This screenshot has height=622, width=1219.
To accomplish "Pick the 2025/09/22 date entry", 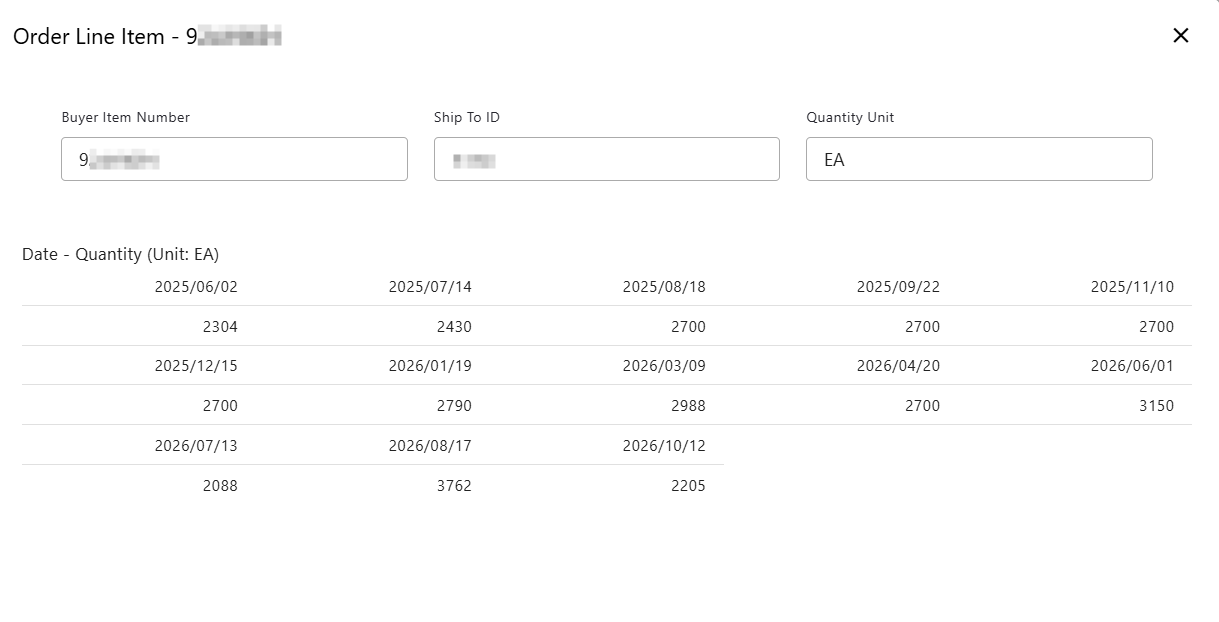I will point(898,287).
